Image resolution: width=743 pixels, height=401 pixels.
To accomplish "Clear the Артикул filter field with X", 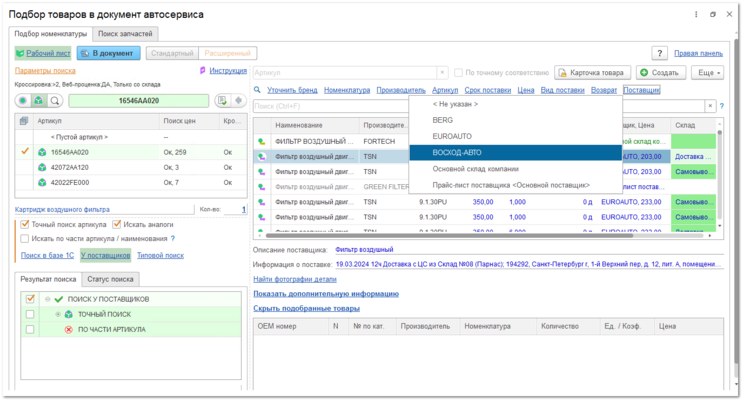I will point(442,73).
